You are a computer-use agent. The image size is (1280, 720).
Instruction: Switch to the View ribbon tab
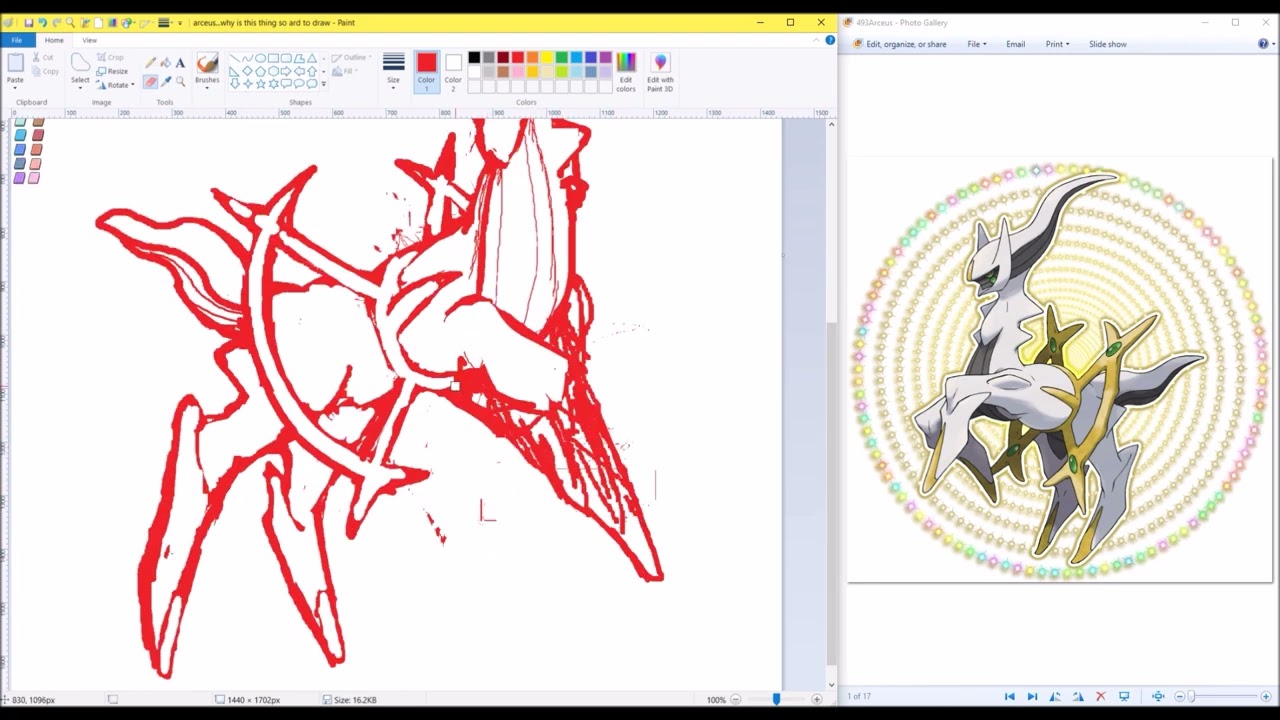coord(90,40)
